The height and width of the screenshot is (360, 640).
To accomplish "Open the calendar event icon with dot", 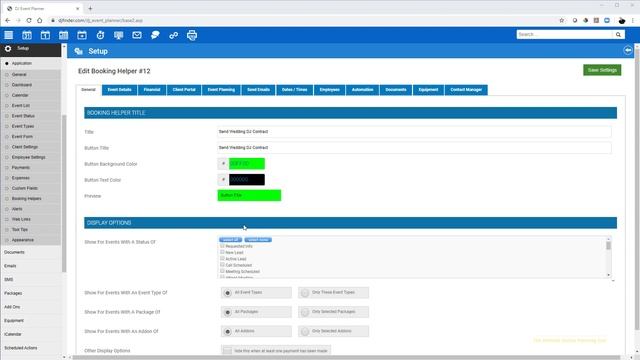I will pos(82,35).
